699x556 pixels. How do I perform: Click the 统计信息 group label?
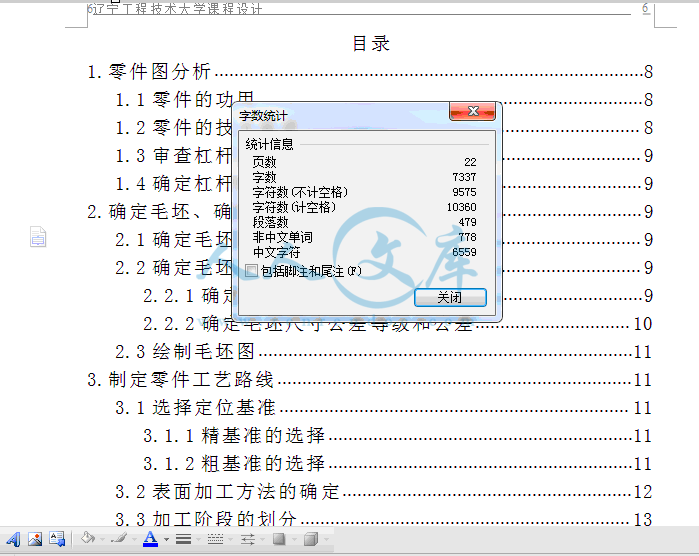pyautogui.click(x=269, y=144)
